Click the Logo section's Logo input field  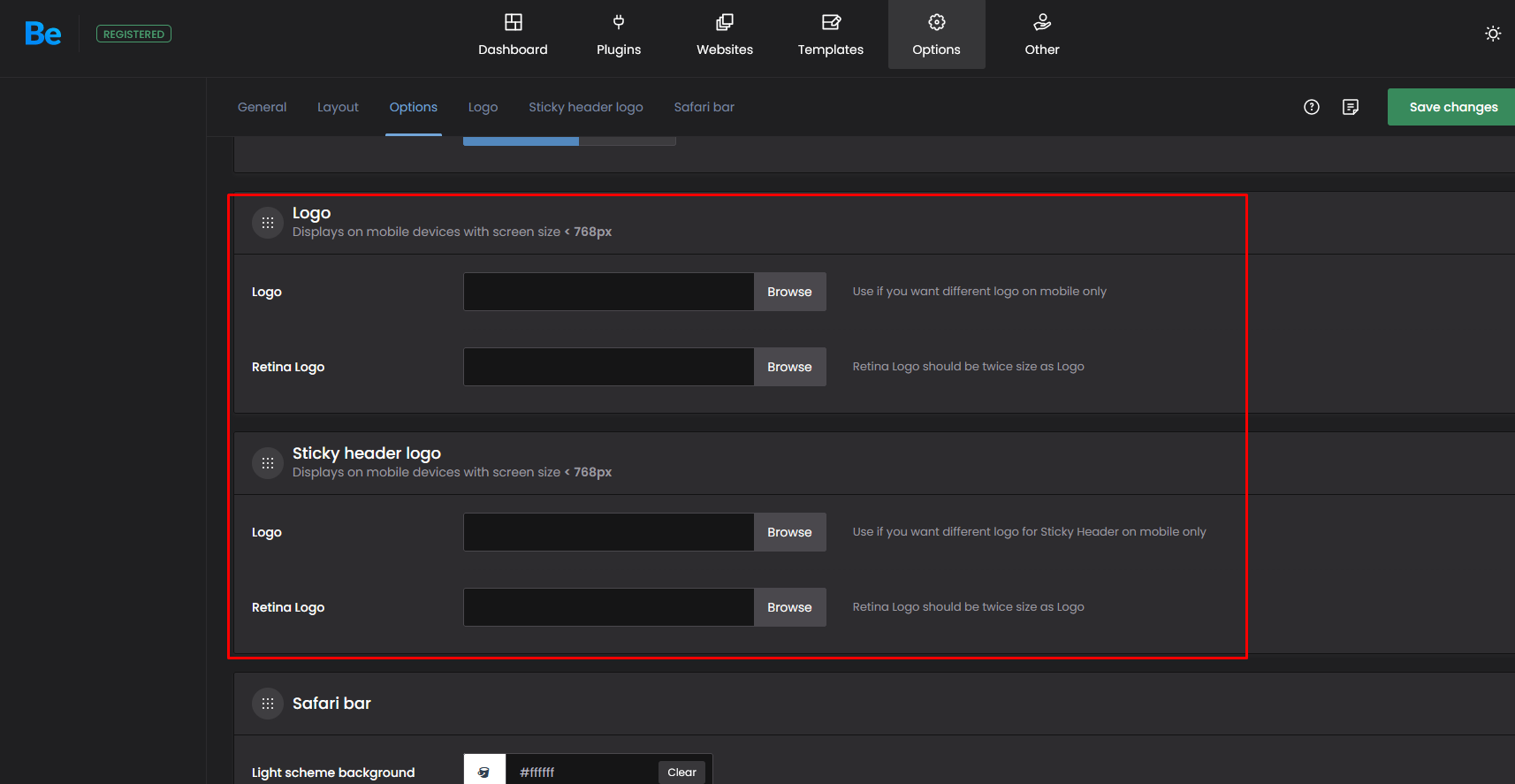609,292
